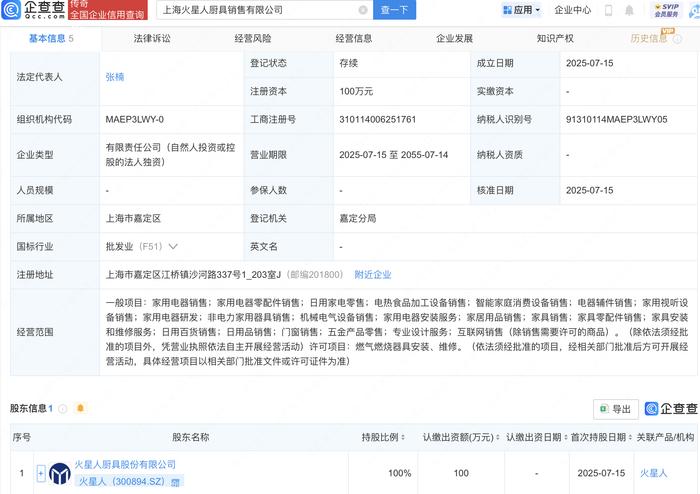
Task: Click the Qcc.com logo icon
Action: coord(11,10)
